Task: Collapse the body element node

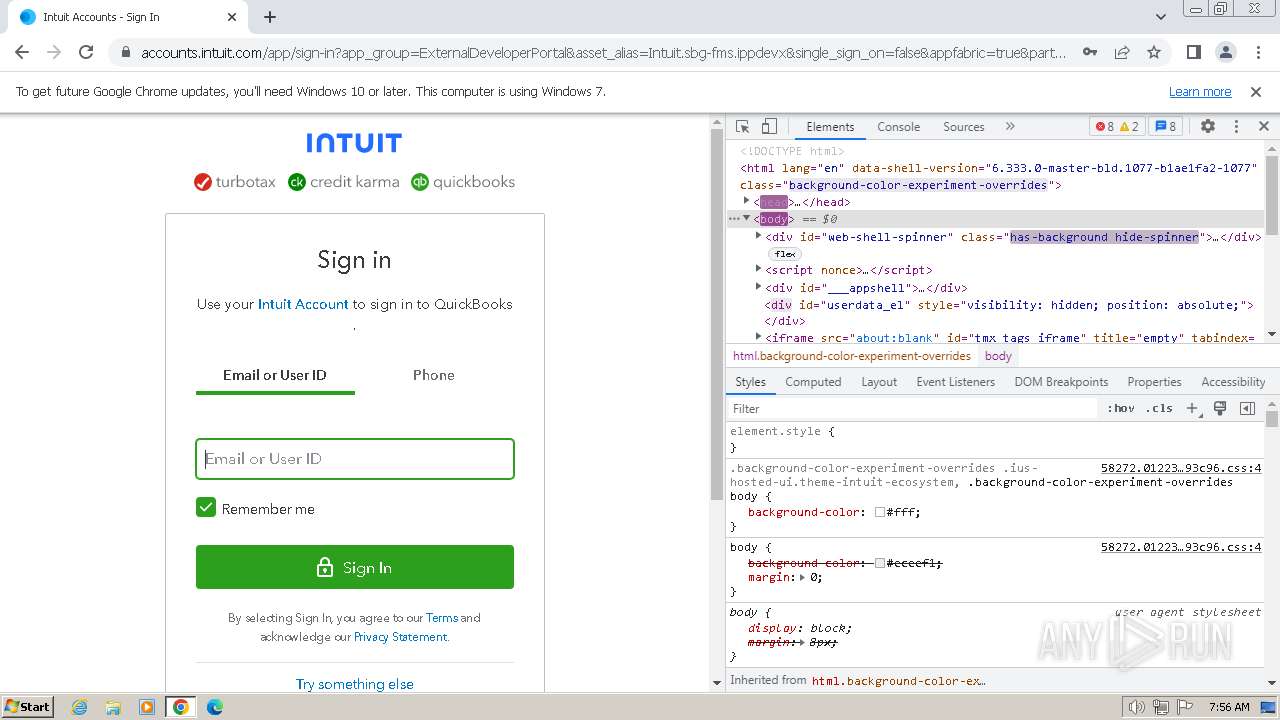Action: pos(746,218)
